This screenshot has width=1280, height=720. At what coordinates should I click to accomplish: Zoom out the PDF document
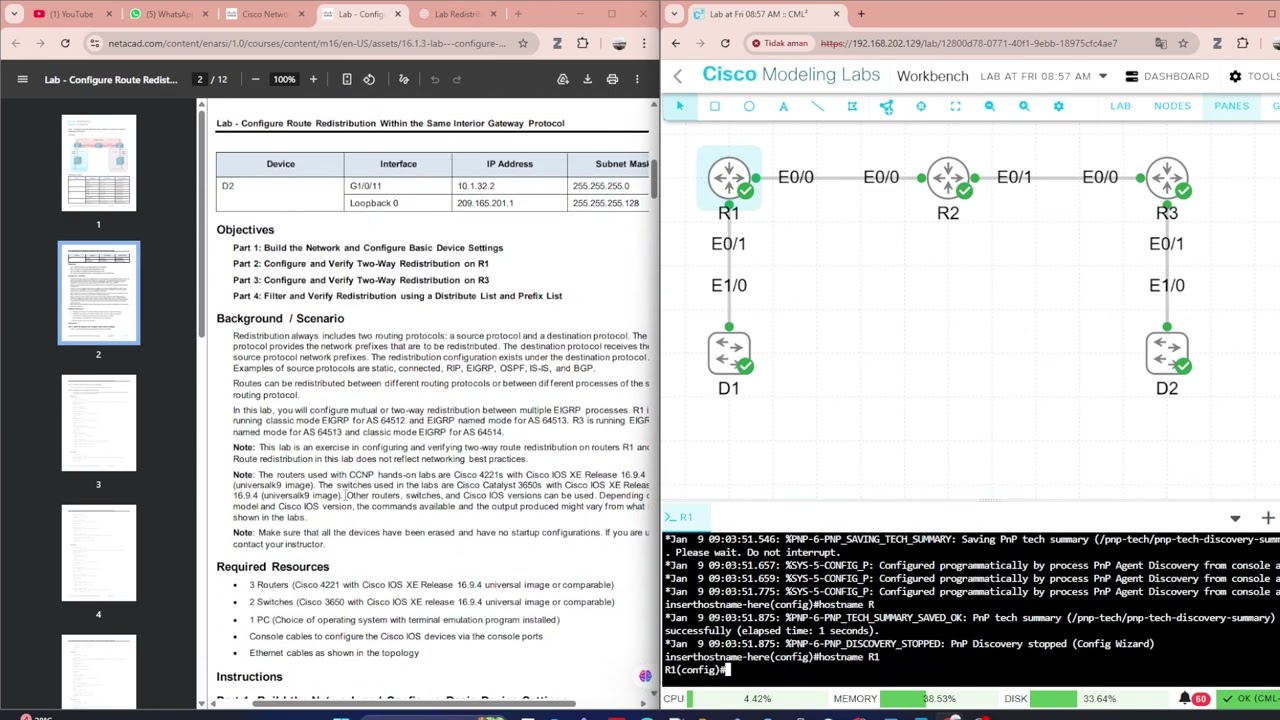point(255,79)
